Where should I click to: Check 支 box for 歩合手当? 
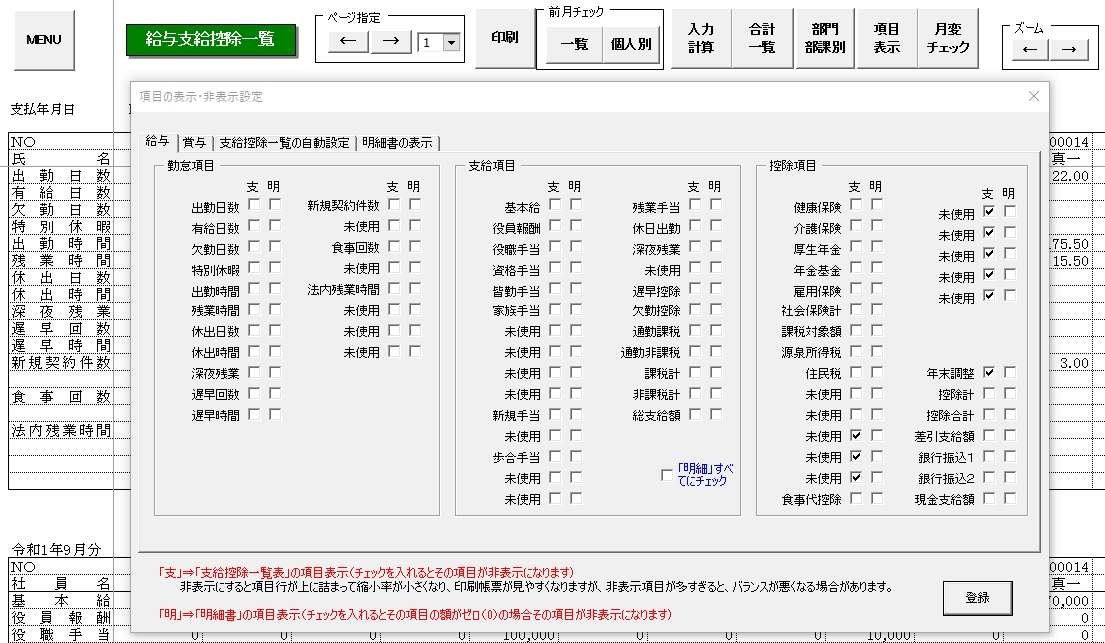(555, 457)
